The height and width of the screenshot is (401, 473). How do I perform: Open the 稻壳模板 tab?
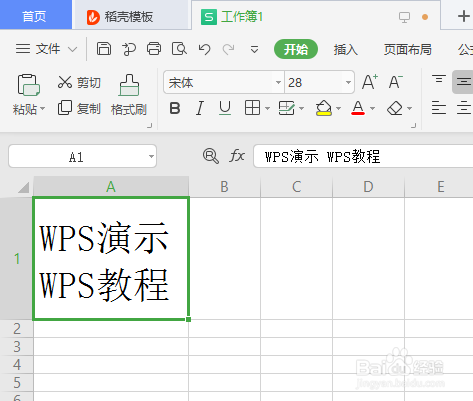click(132, 16)
